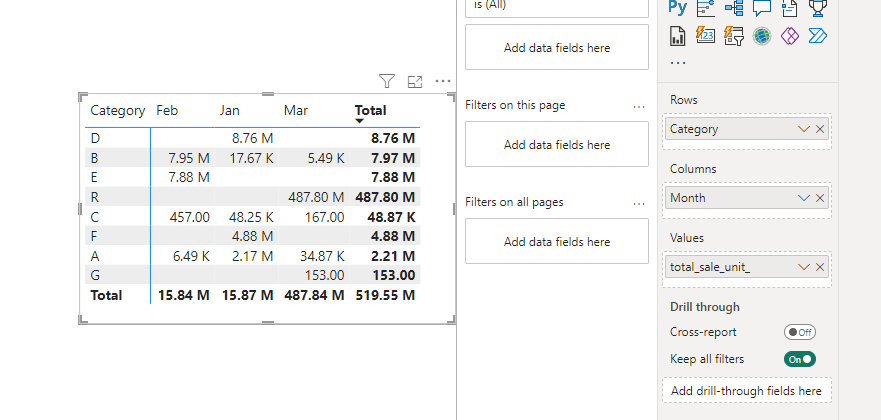
Task: Click cell 153.00 under Mar in row G
Action: pos(325,275)
